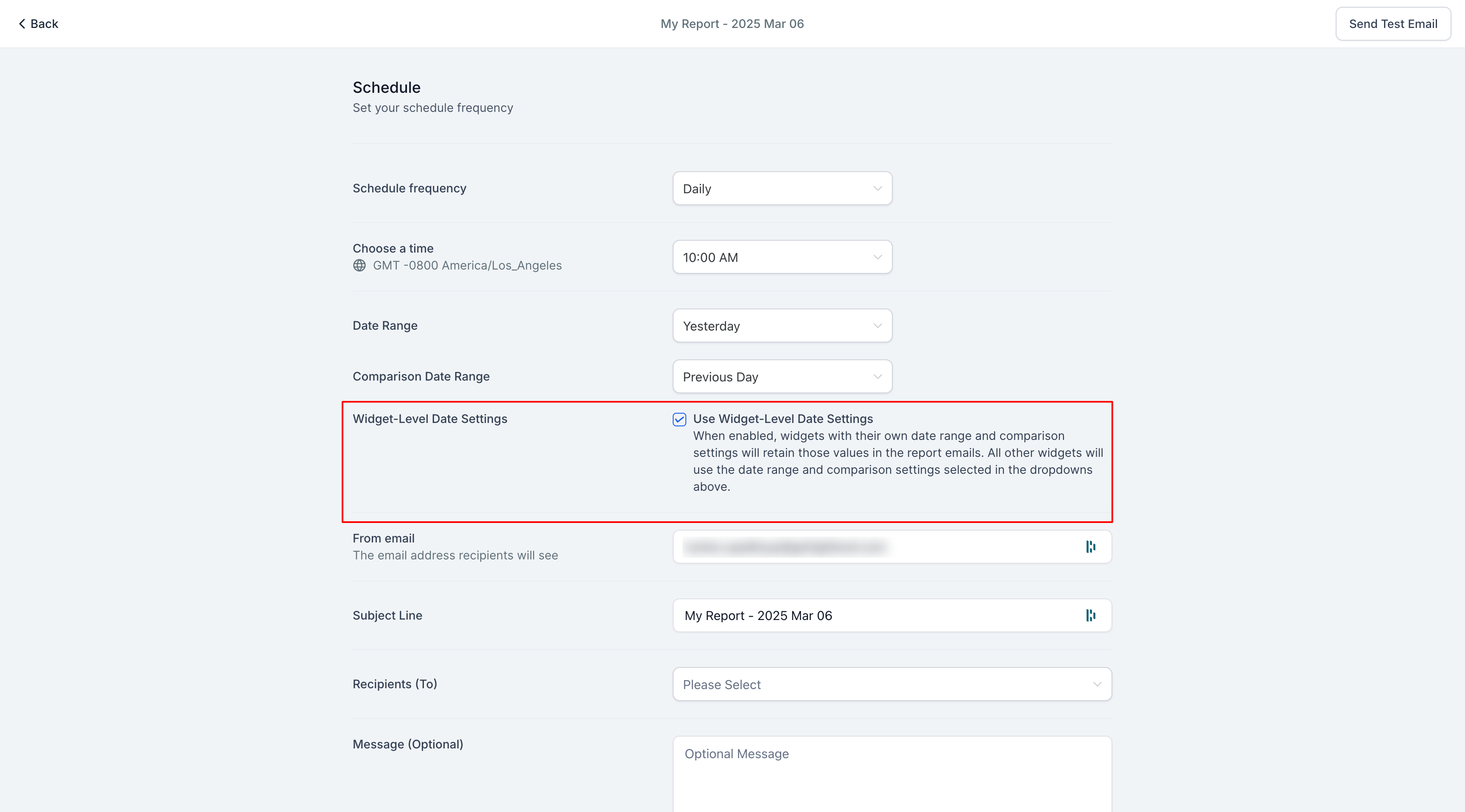Change Date Range from Yesterday
Image resolution: width=1465 pixels, height=812 pixels.
tap(782, 325)
